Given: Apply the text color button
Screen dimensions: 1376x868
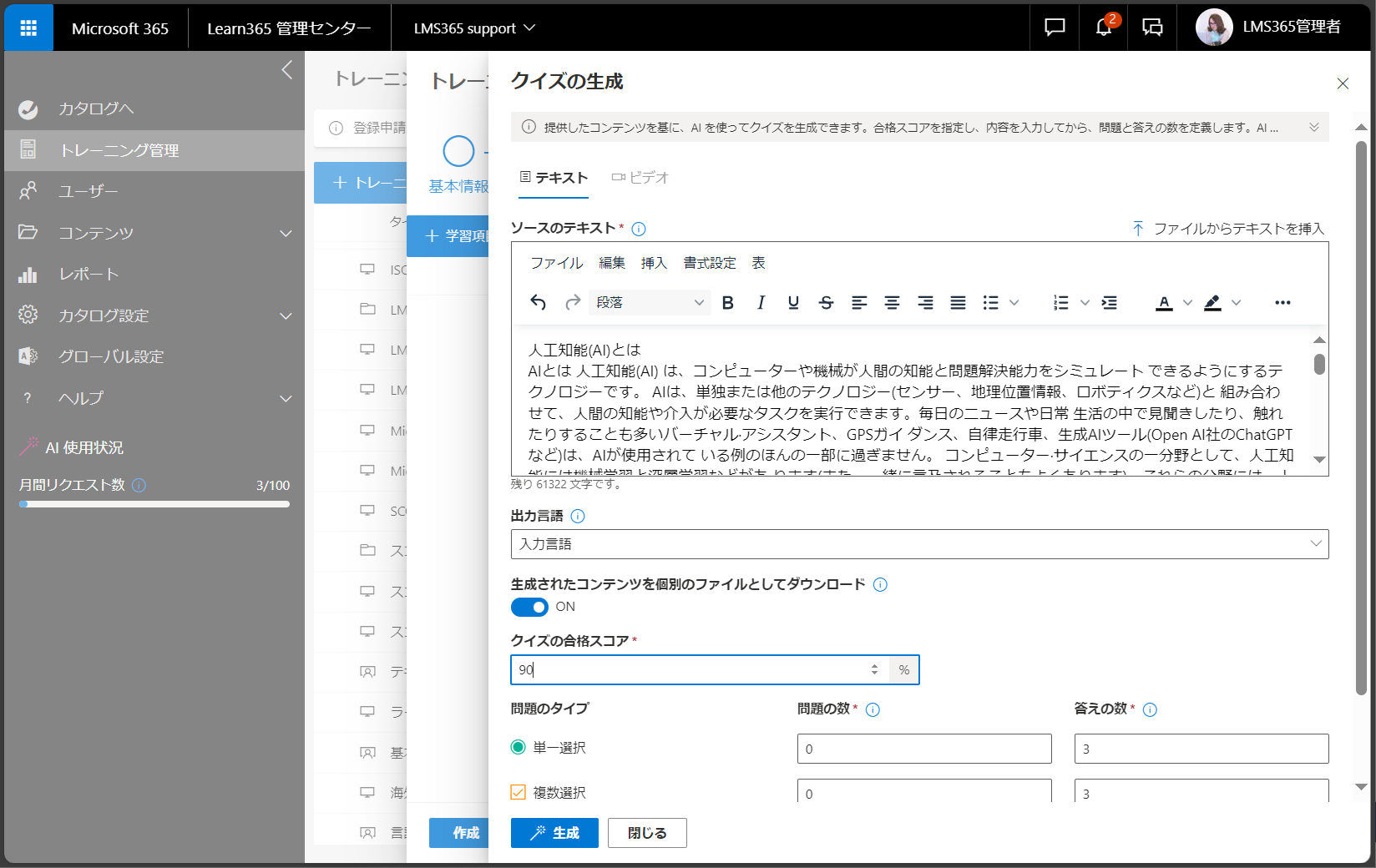Looking at the screenshot, I should coord(1164,302).
